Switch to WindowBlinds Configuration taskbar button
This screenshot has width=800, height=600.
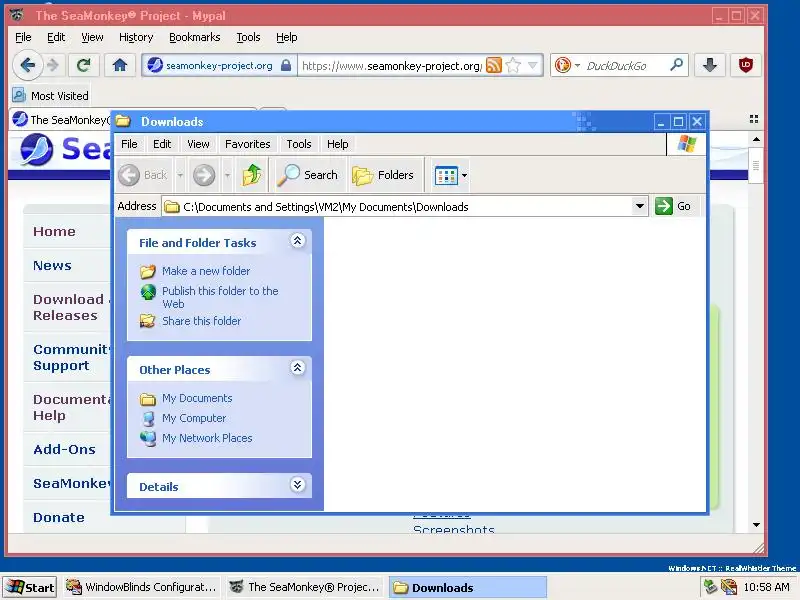[x=142, y=587]
